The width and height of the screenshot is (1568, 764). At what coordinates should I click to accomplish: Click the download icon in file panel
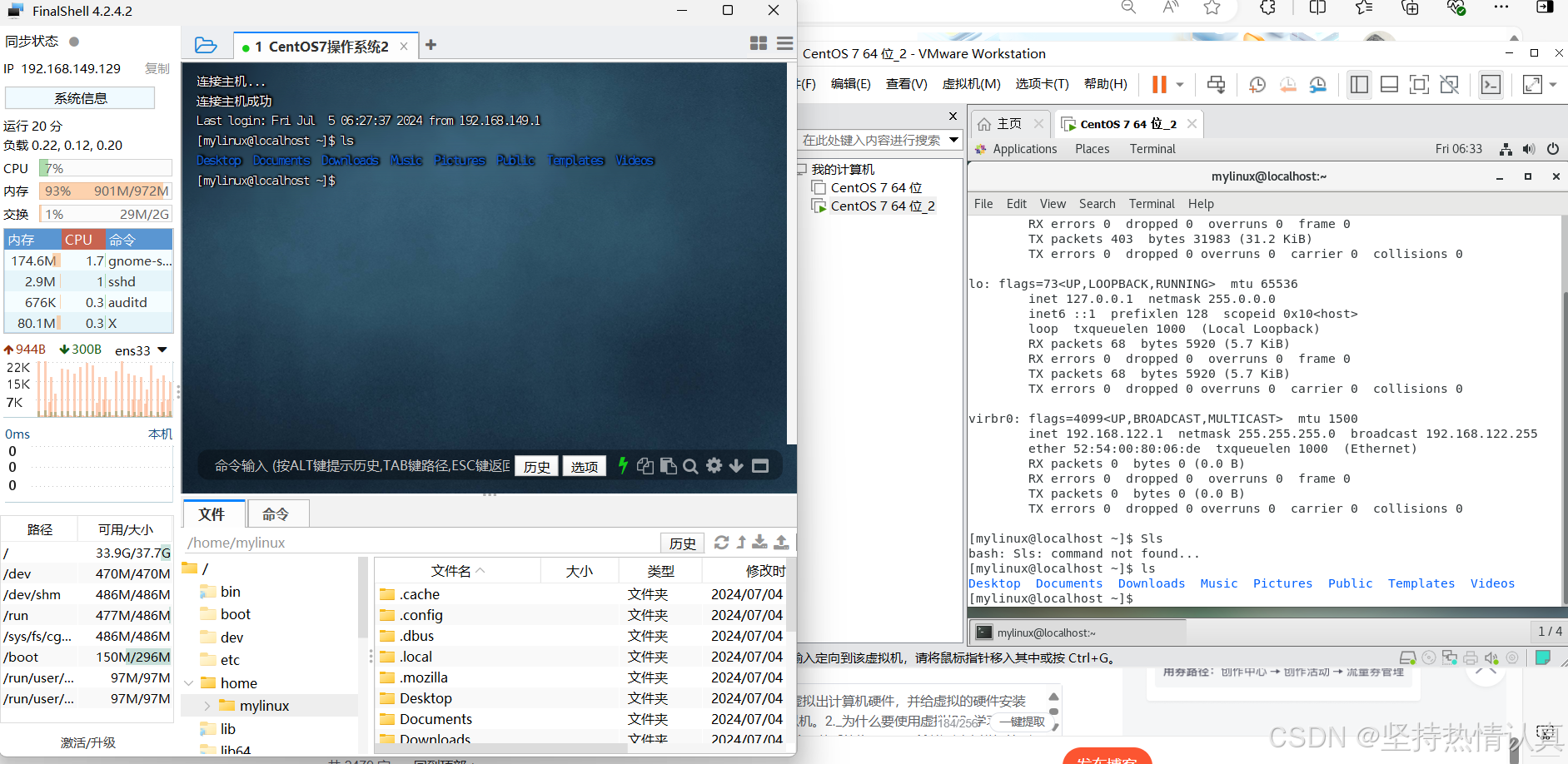tap(759, 543)
